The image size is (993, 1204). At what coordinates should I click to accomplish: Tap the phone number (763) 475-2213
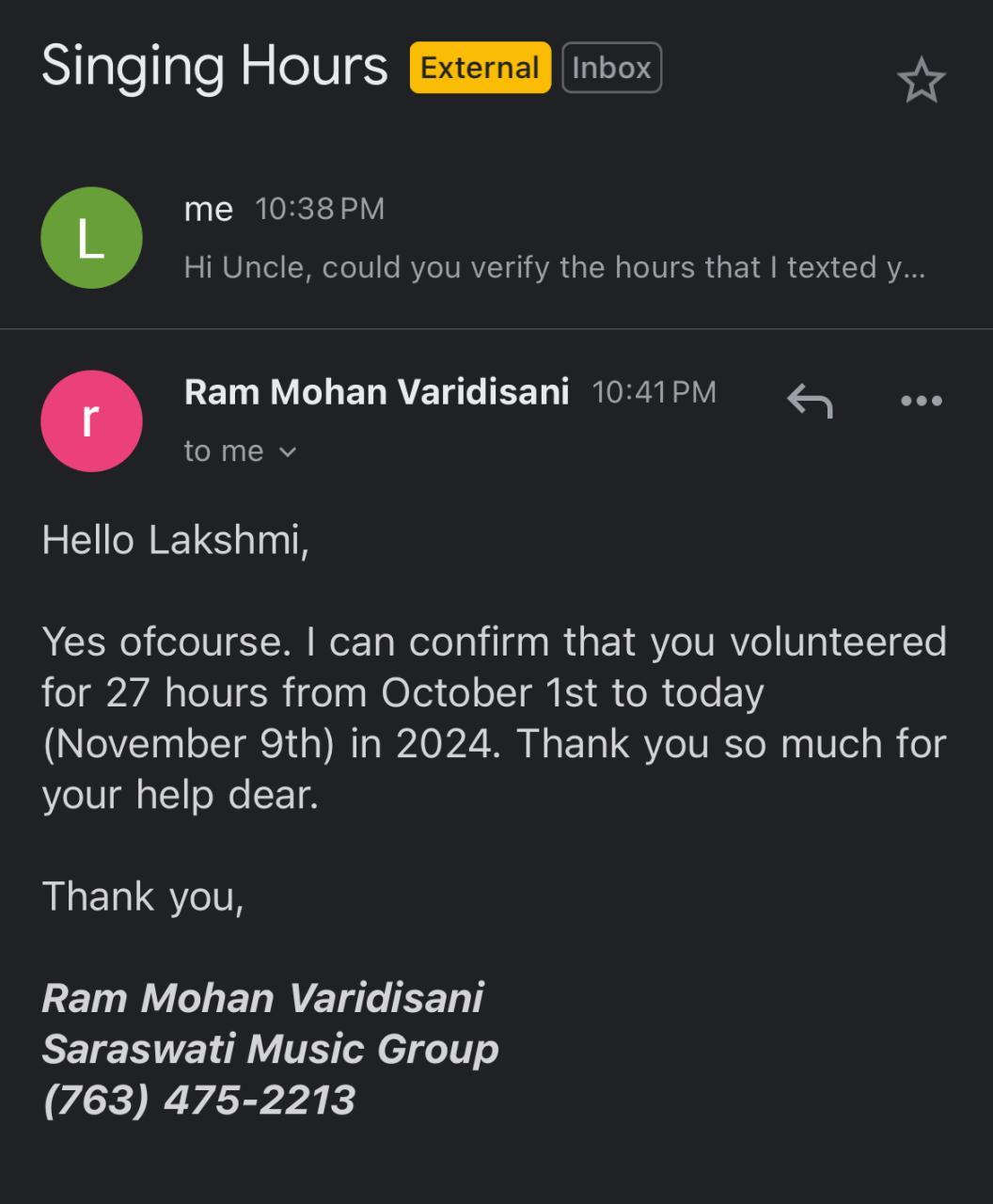tap(199, 1100)
